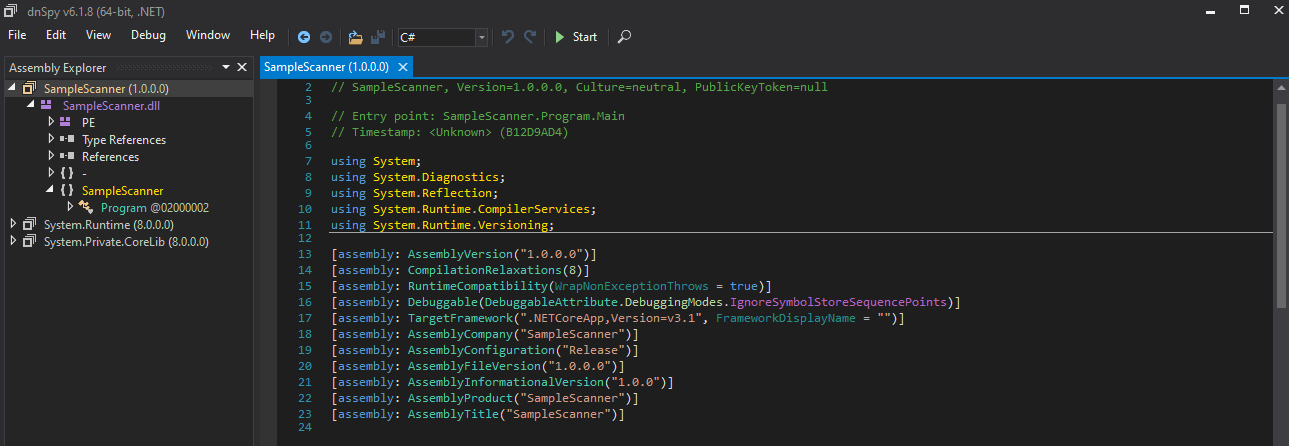Open the Debug menu
The height and width of the screenshot is (446, 1289).
[x=149, y=35]
